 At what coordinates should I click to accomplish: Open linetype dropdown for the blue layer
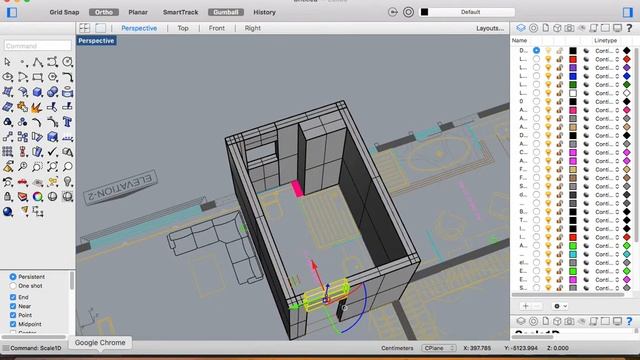click(x=607, y=76)
